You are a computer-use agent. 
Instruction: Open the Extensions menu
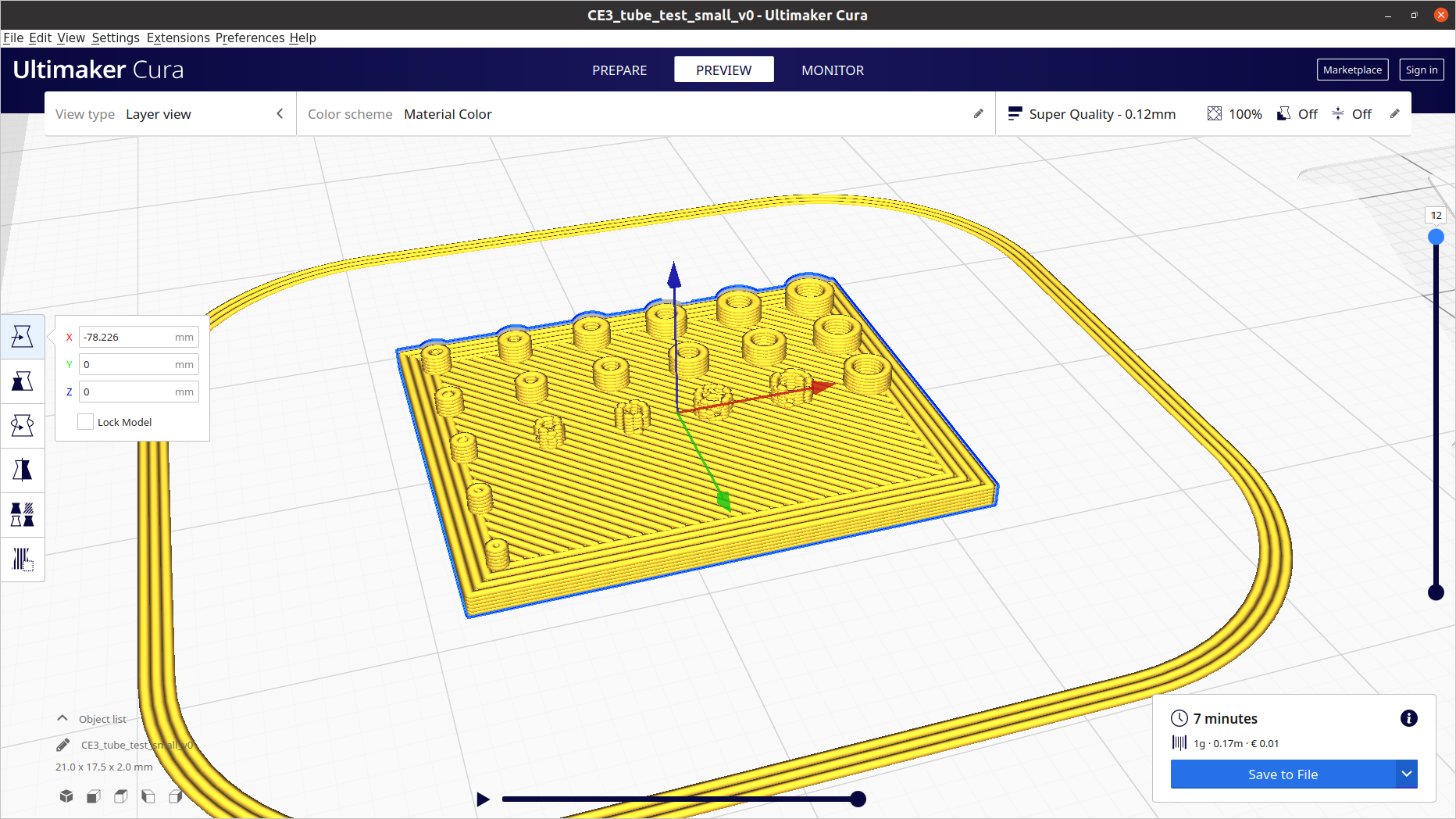click(178, 38)
